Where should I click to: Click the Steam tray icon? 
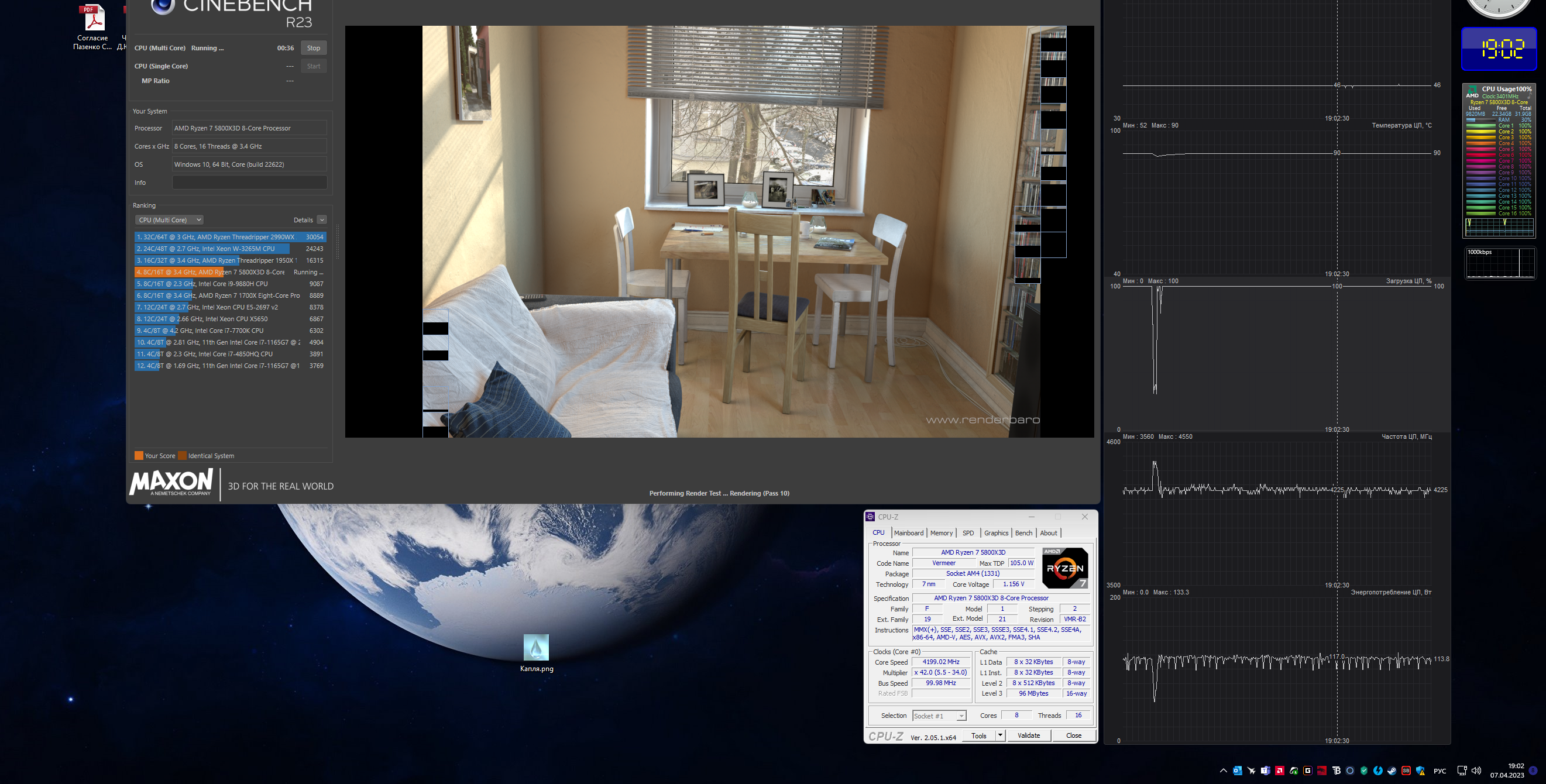(1392, 771)
